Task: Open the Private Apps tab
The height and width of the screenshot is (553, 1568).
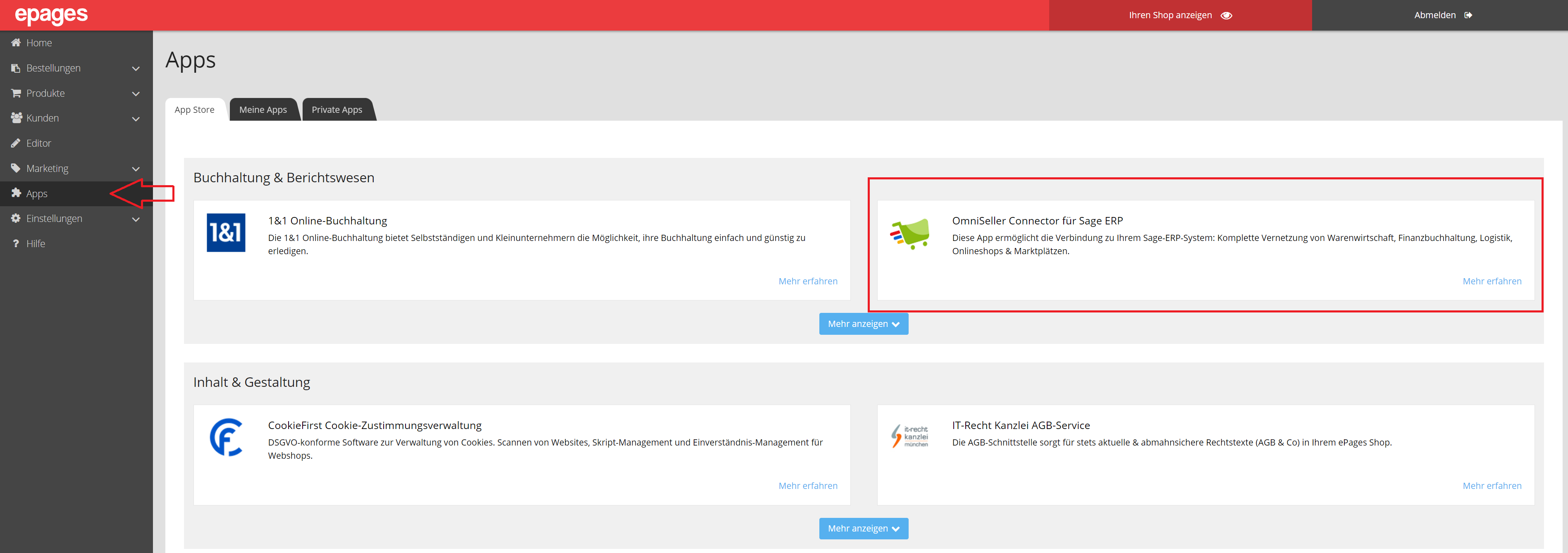Action: tap(337, 110)
